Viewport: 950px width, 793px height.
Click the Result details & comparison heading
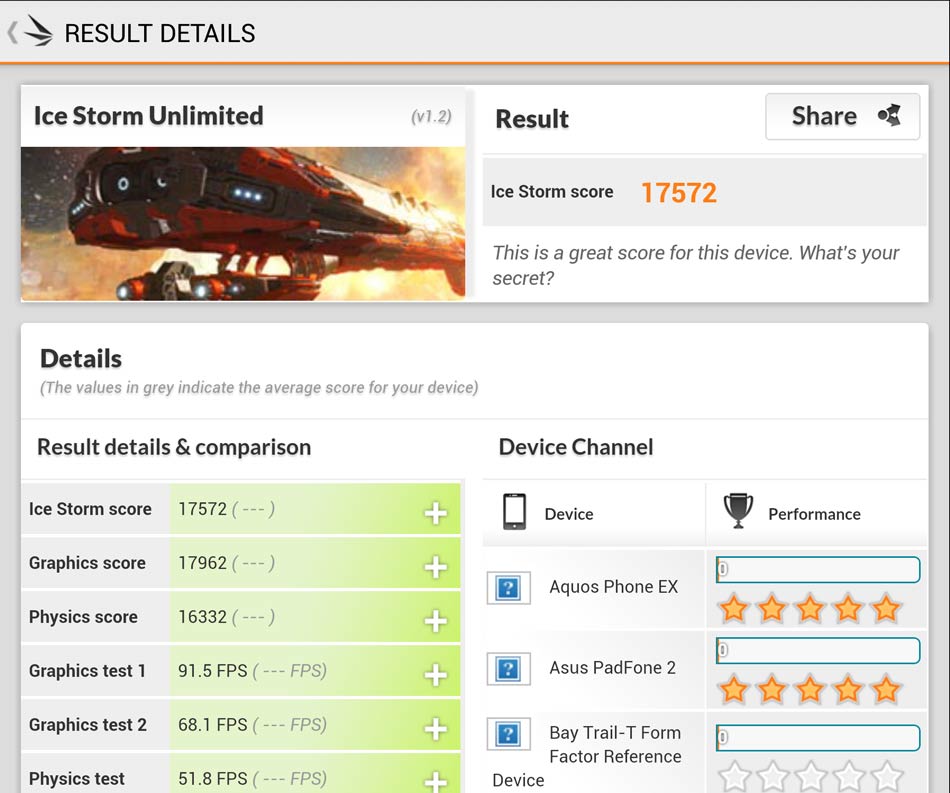(x=174, y=447)
